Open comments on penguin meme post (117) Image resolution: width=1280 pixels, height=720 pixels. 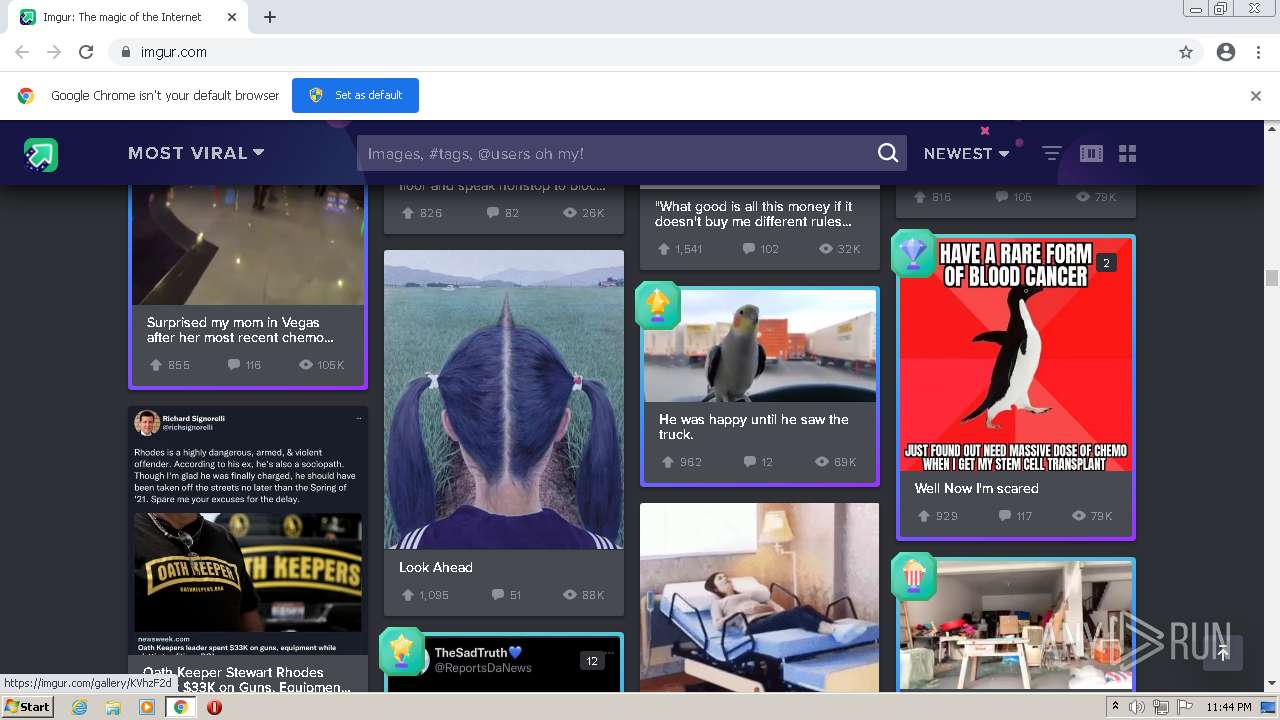pyautogui.click(x=1015, y=516)
